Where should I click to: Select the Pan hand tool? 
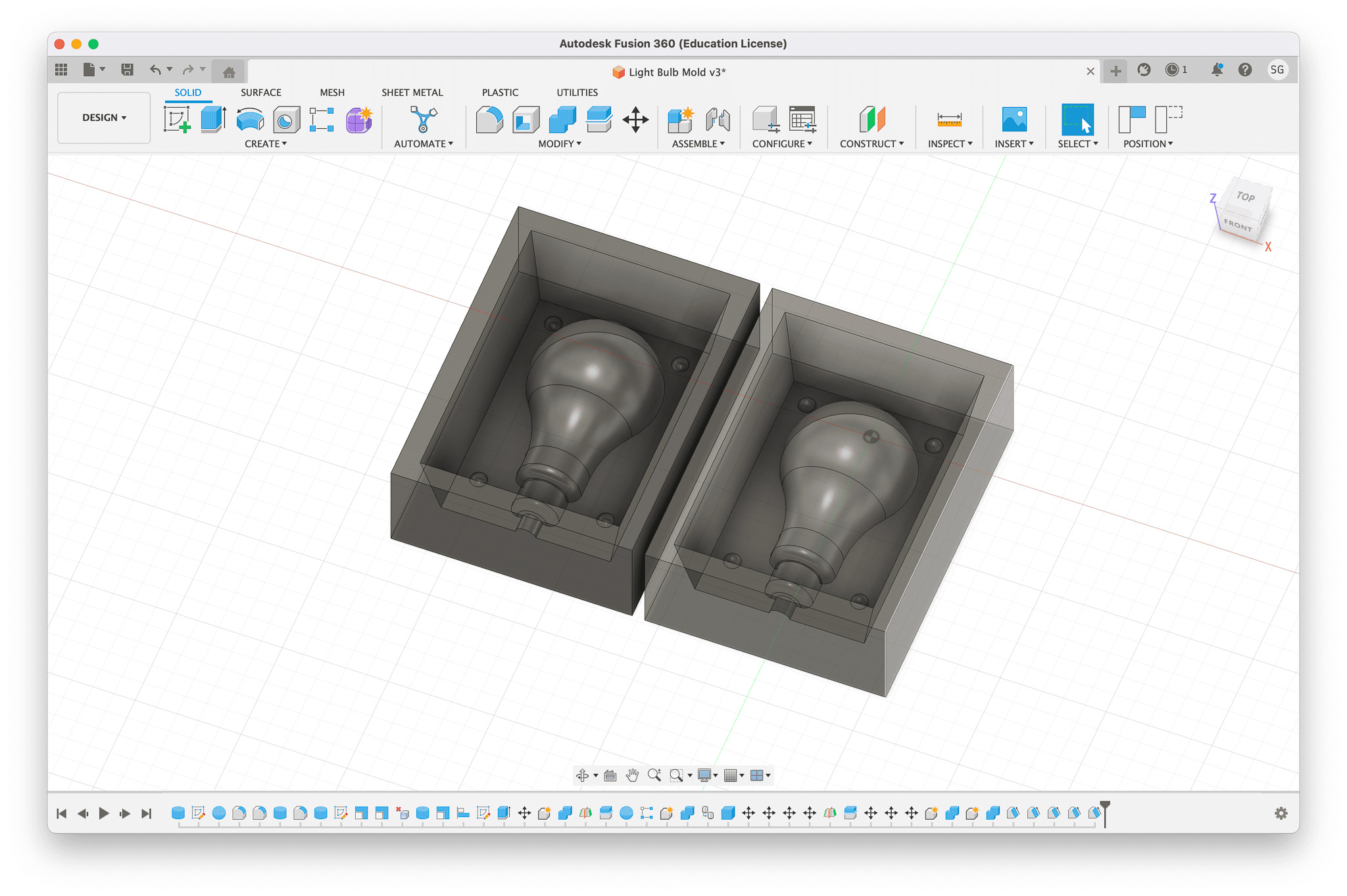coord(632,776)
